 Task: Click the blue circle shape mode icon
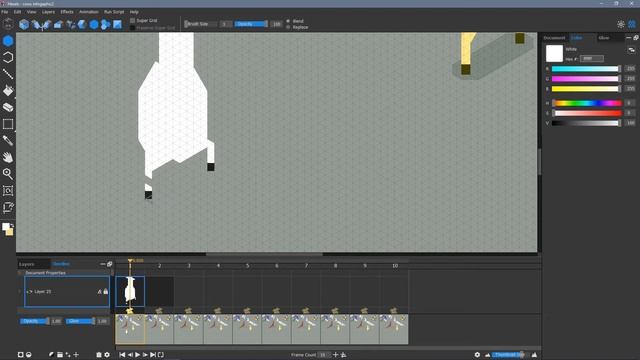pos(94,25)
